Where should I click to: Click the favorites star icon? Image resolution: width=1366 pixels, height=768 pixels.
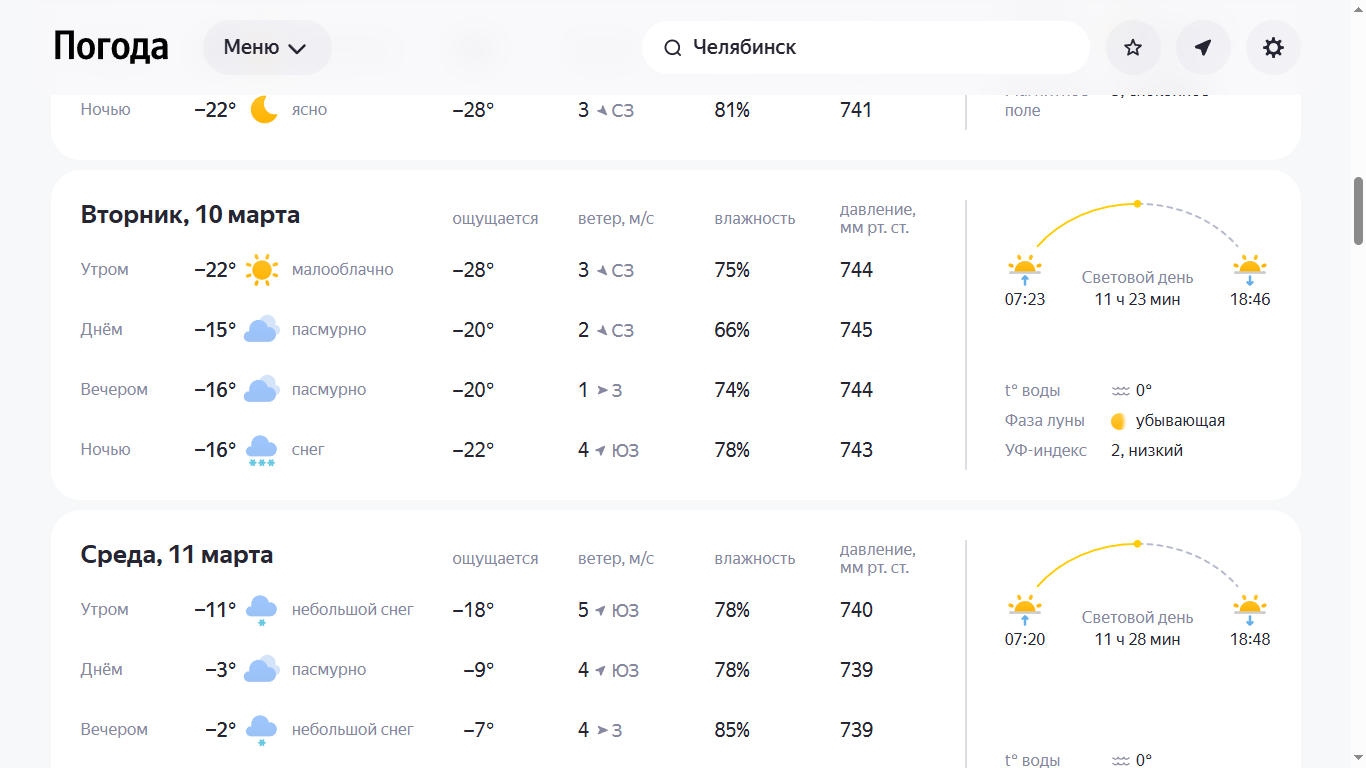(1133, 48)
